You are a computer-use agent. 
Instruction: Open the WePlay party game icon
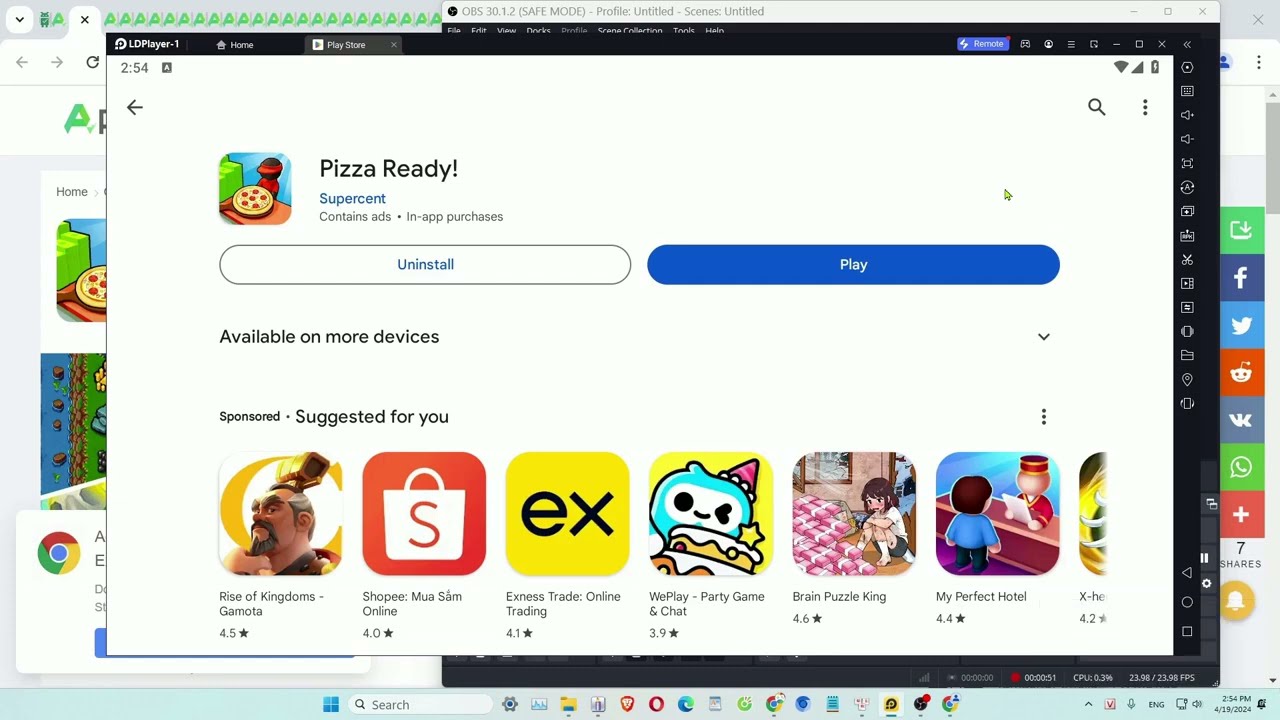[711, 514]
